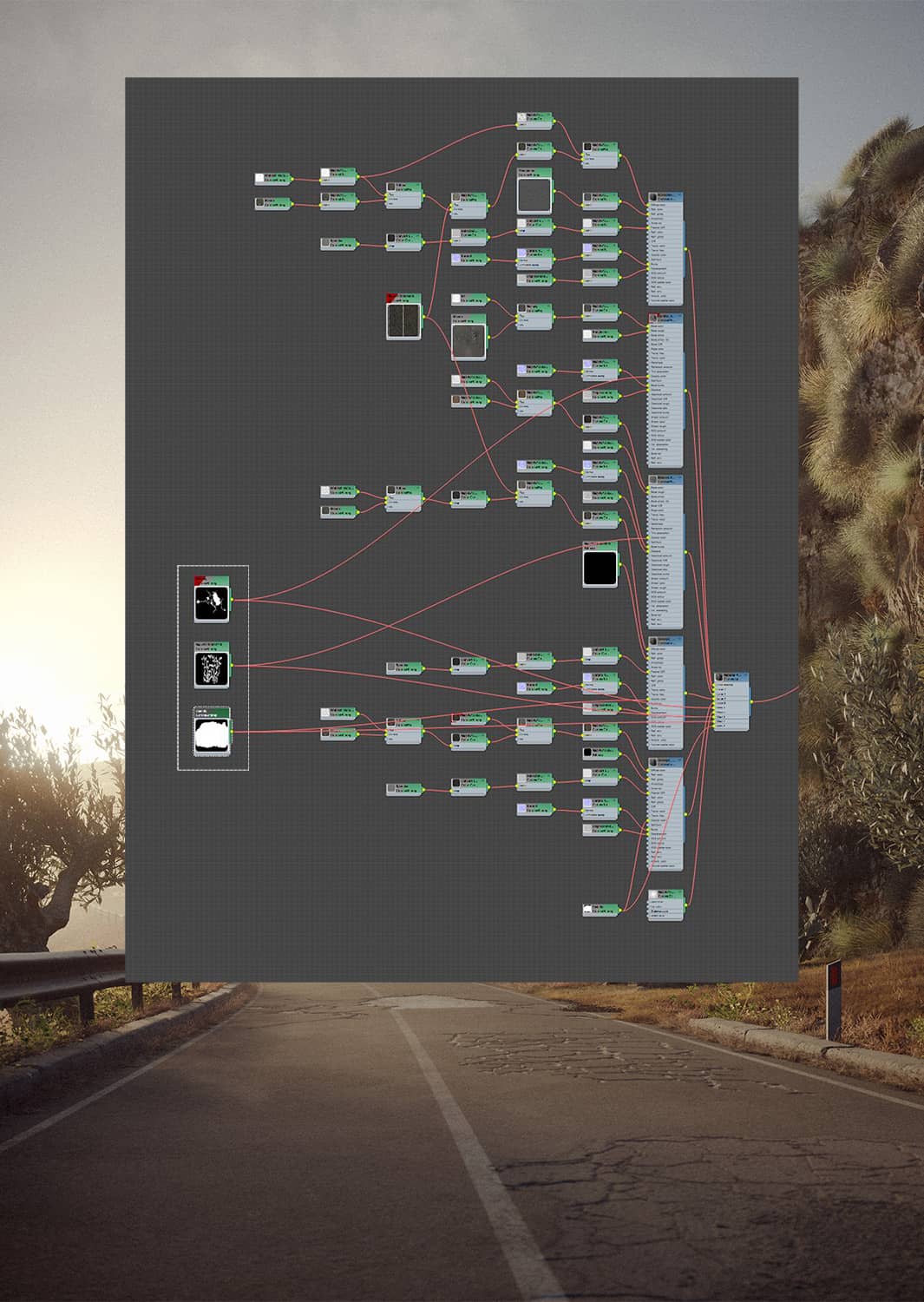Click the output socket of the plant mask node
Image resolution: width=924 pixels, height=1302 pixels.
pyautogui.click(x=232, y=666)
